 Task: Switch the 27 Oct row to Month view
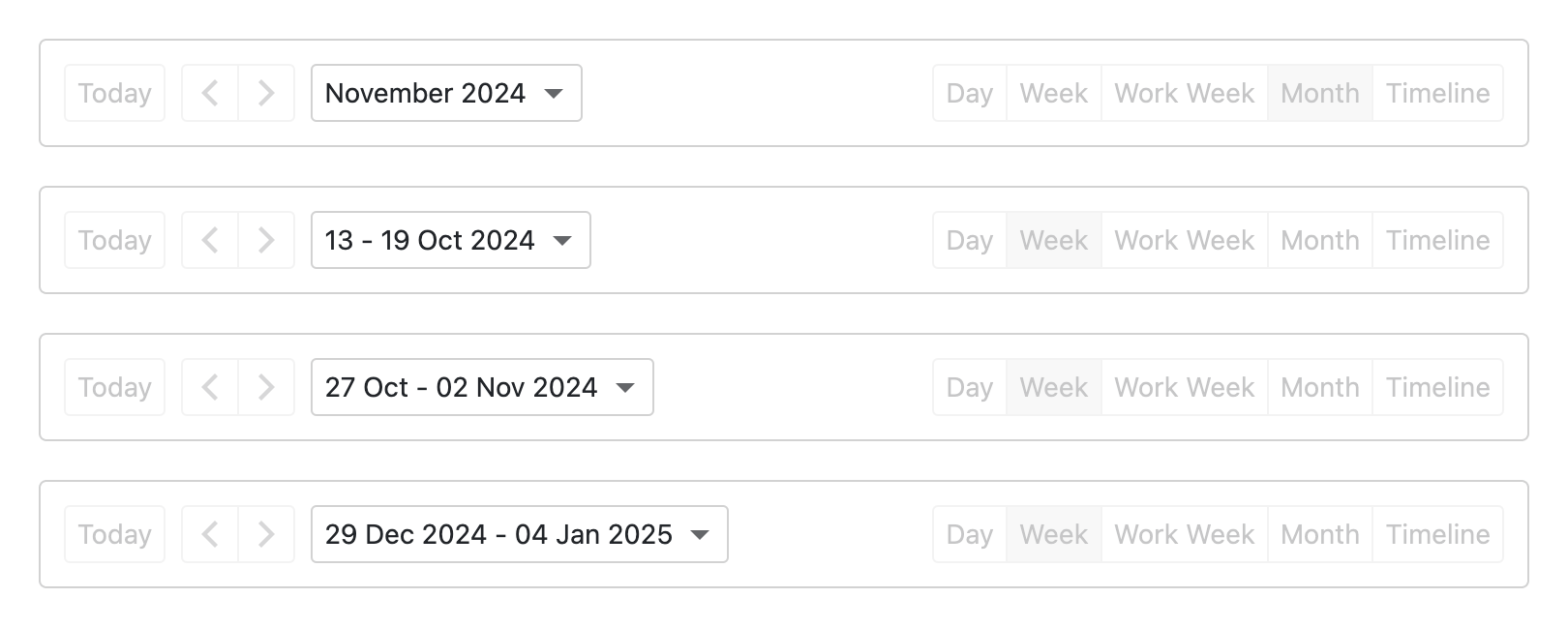[1319, 387]
